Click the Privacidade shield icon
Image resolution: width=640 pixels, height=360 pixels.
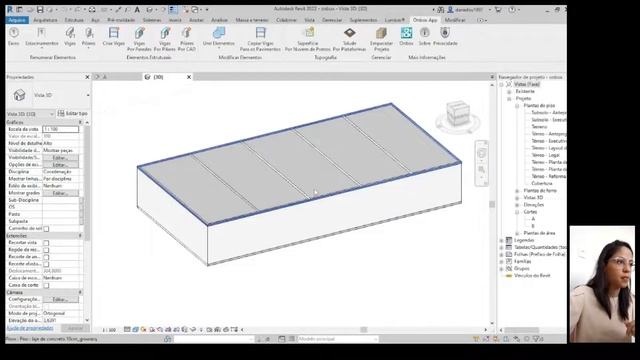tap(445, 36)
